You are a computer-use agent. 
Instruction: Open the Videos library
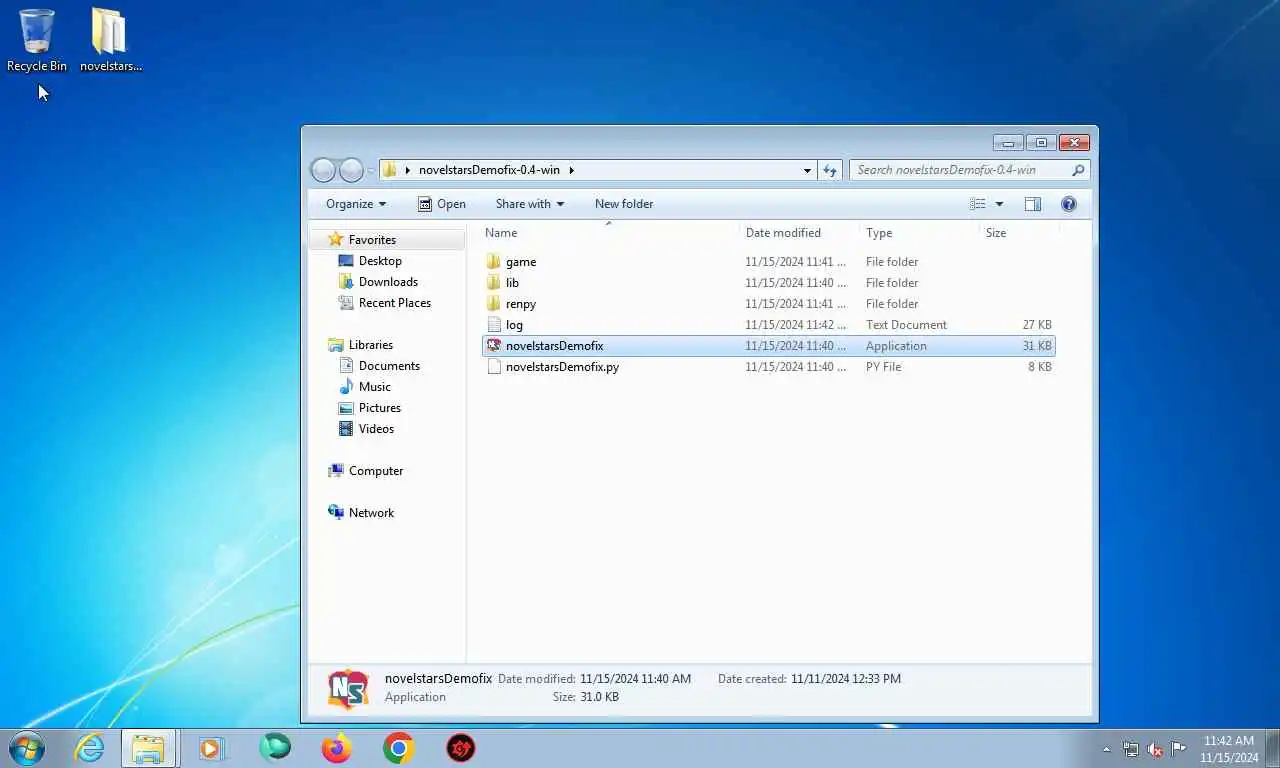[x=376, y=429]
